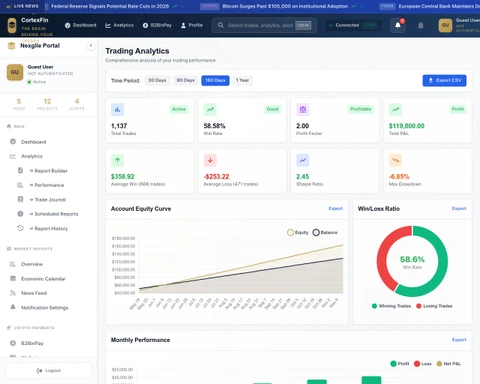Click the Max Drawdown downtrend icon
Image resolution: width=480 pixels, height=384 pixels.
(x=395, y=160)
